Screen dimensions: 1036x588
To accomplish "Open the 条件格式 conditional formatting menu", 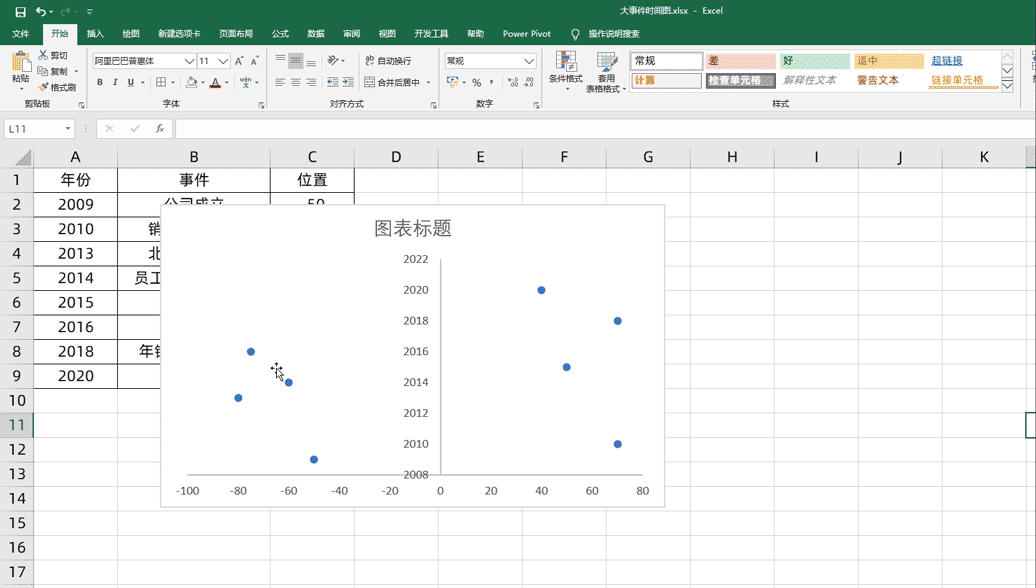I will (566, 71).
